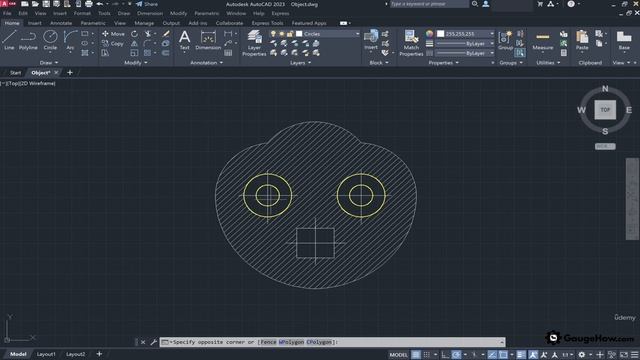Expand the Layers panel
Viewport: 640px width, 360px height.
pyautogui.click(x=300, y=63)
